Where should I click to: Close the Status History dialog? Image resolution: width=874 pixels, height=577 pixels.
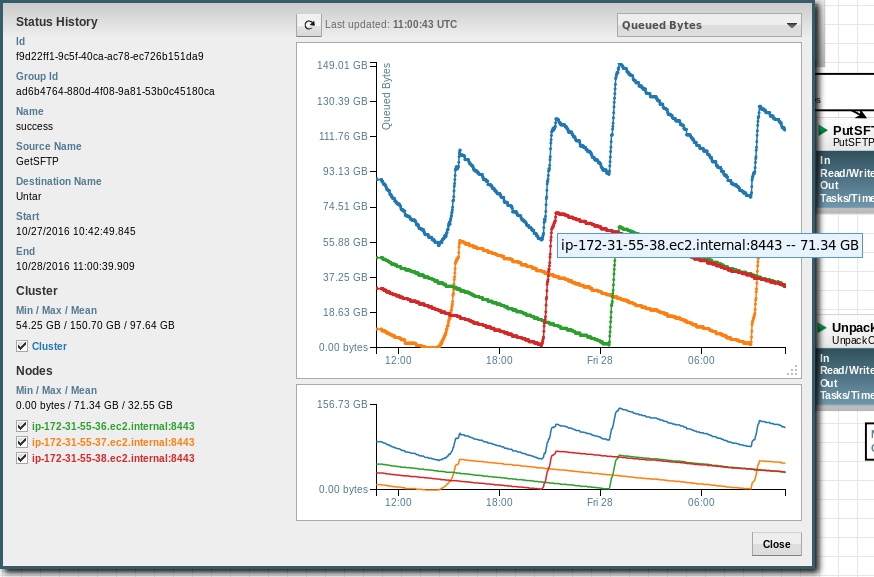[x=776, y=544]
